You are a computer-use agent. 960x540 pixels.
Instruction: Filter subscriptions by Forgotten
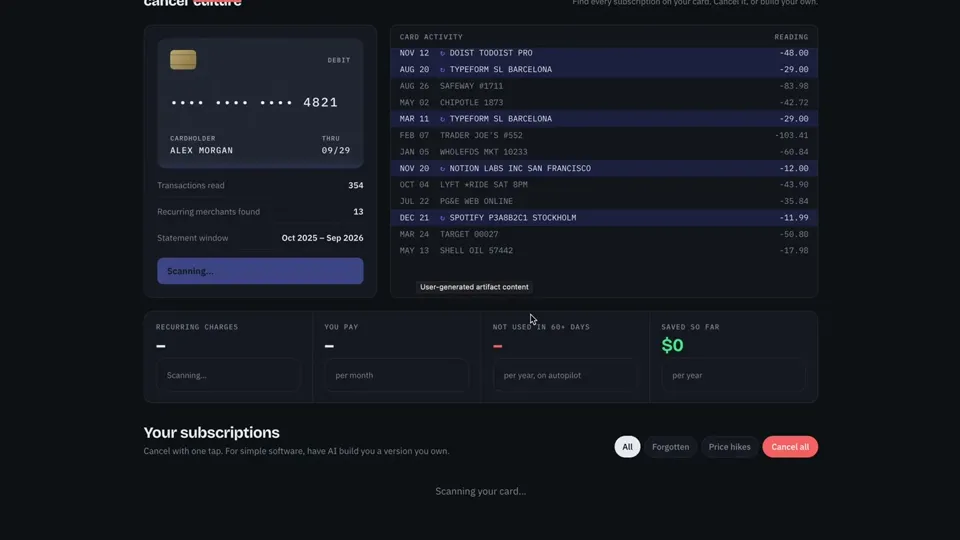click(670, 447)
